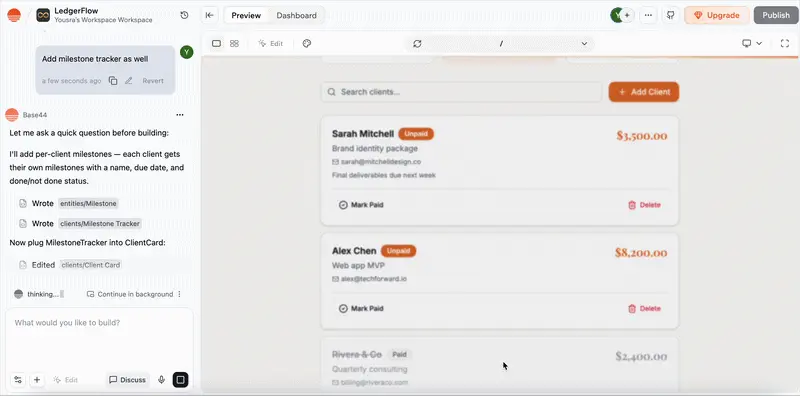
Task: Open the clients/Client Card file chip
Action: [x=90, y=265]
